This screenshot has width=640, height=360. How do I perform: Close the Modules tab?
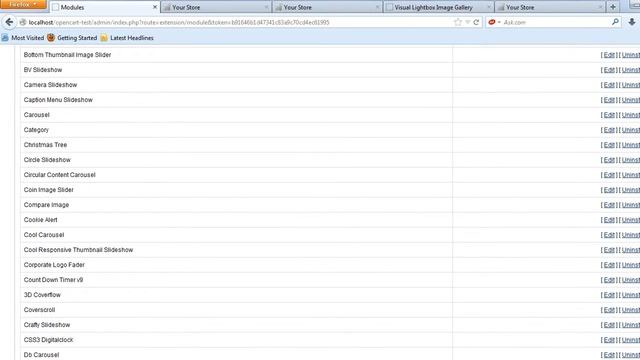coord(155,7)
